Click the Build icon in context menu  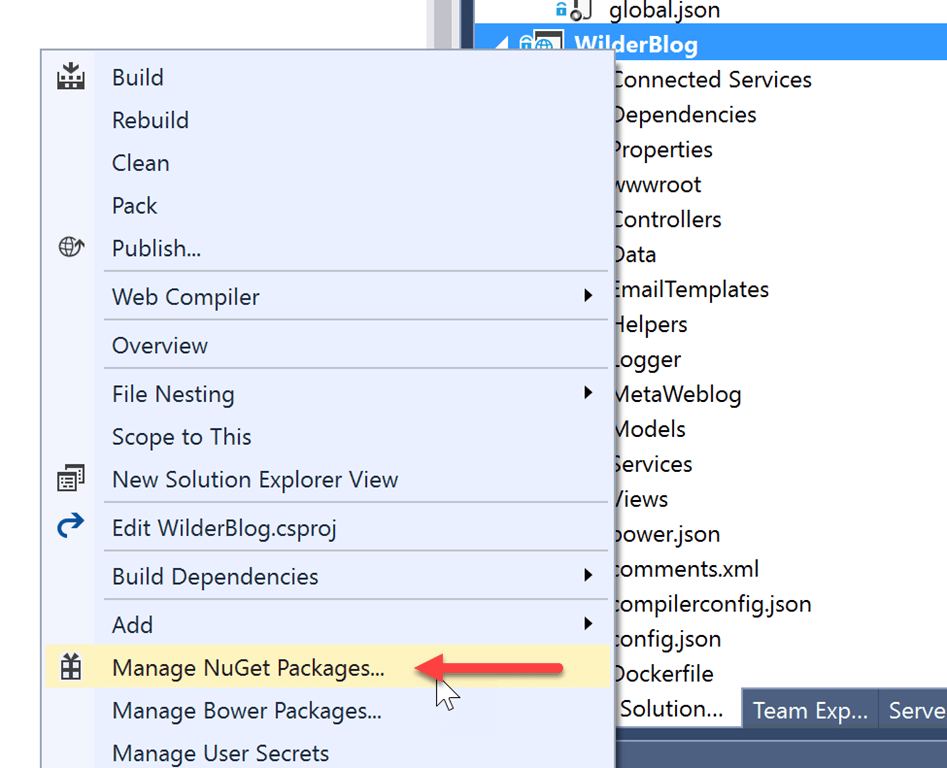(x=70, y=77)
